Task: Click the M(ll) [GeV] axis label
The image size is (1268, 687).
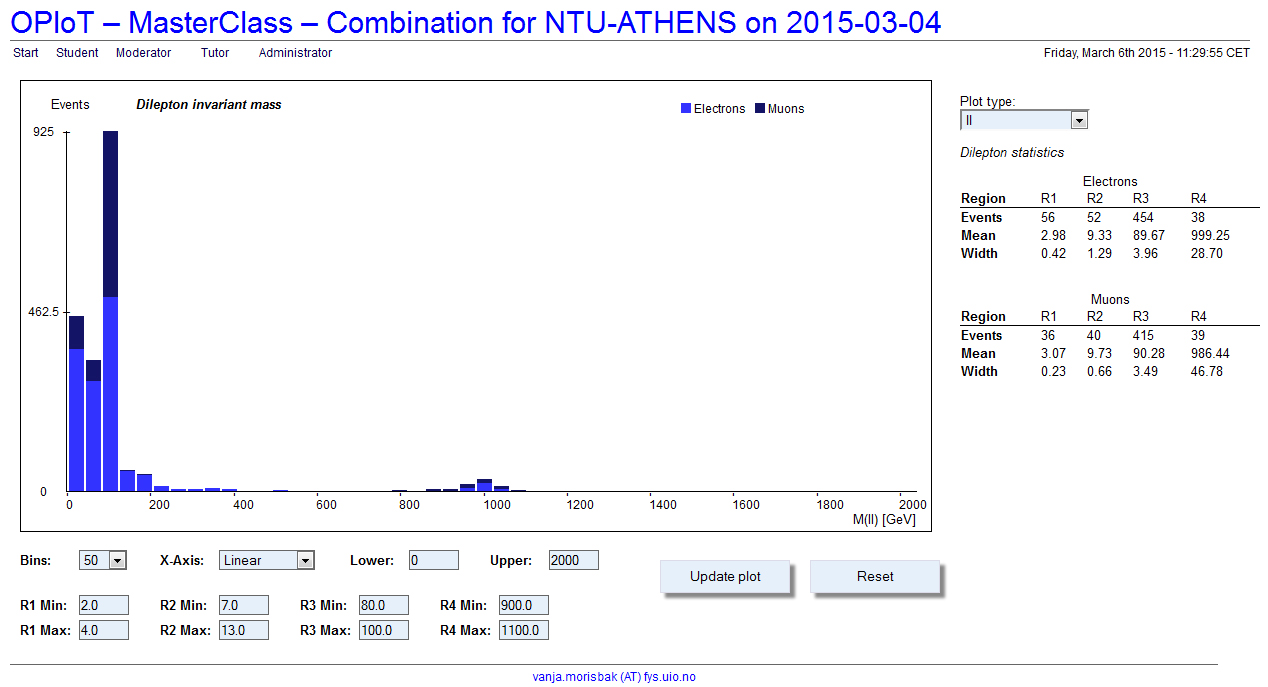Action: 885,520
